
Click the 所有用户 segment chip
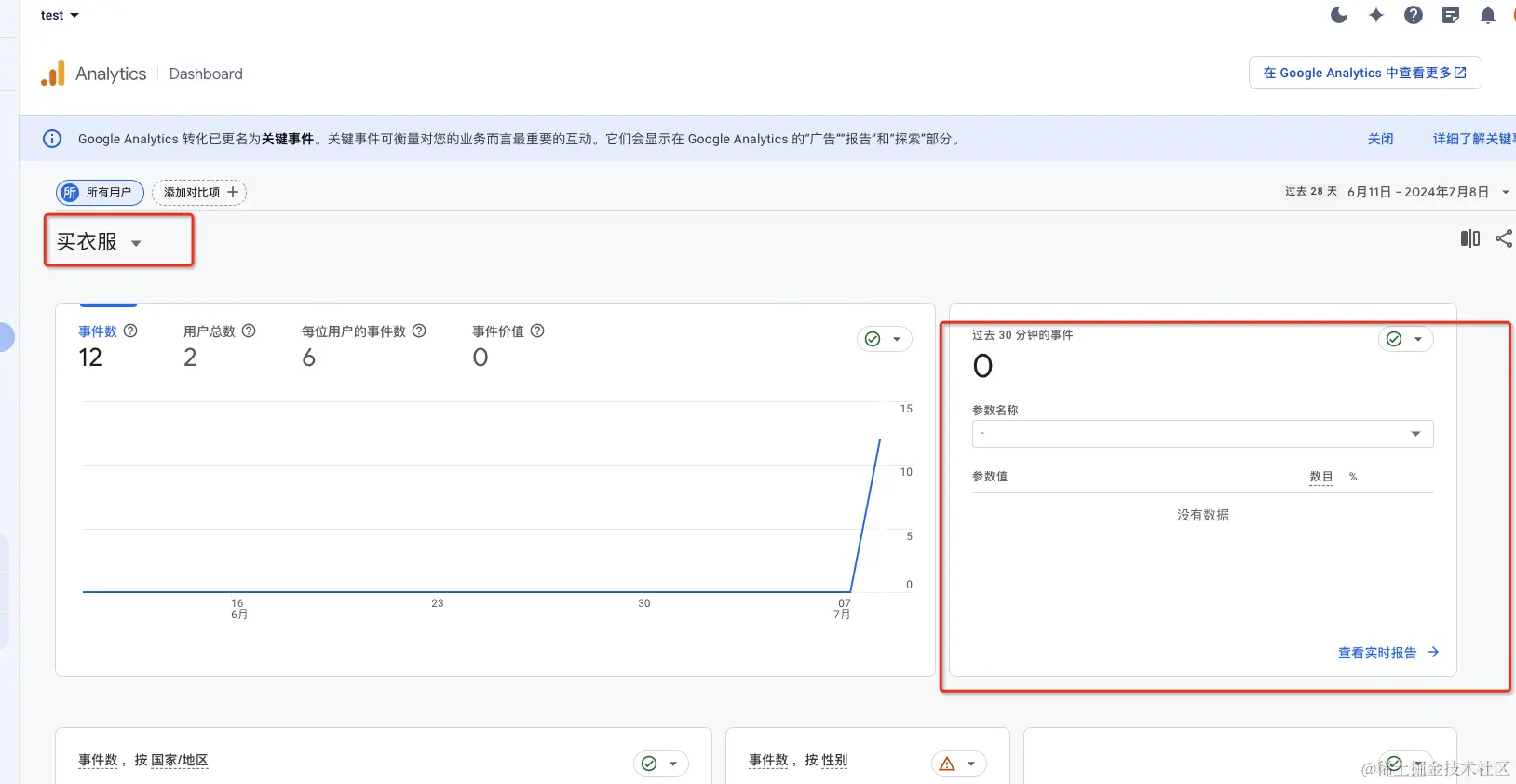101,193
